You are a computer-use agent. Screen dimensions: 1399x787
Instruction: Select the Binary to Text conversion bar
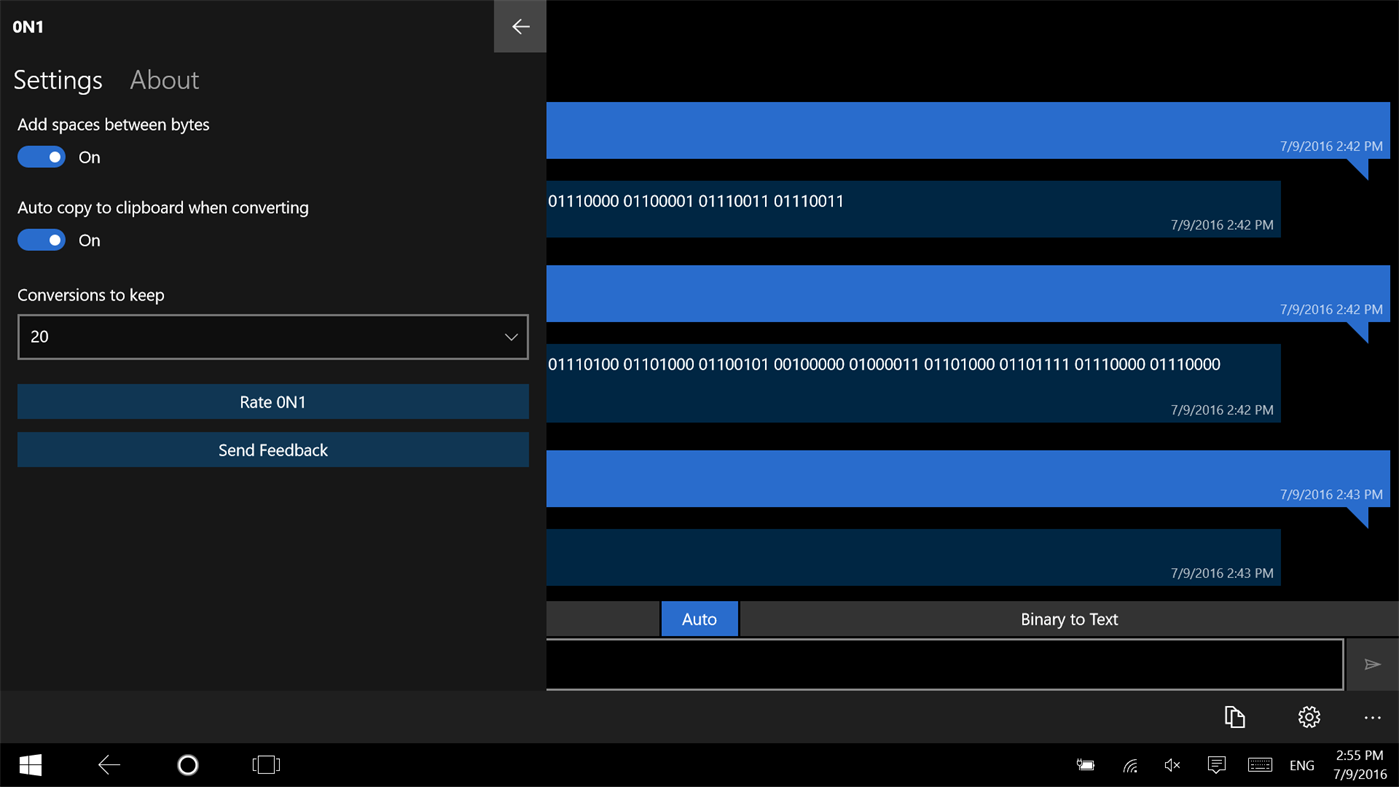pos(1069,618)
